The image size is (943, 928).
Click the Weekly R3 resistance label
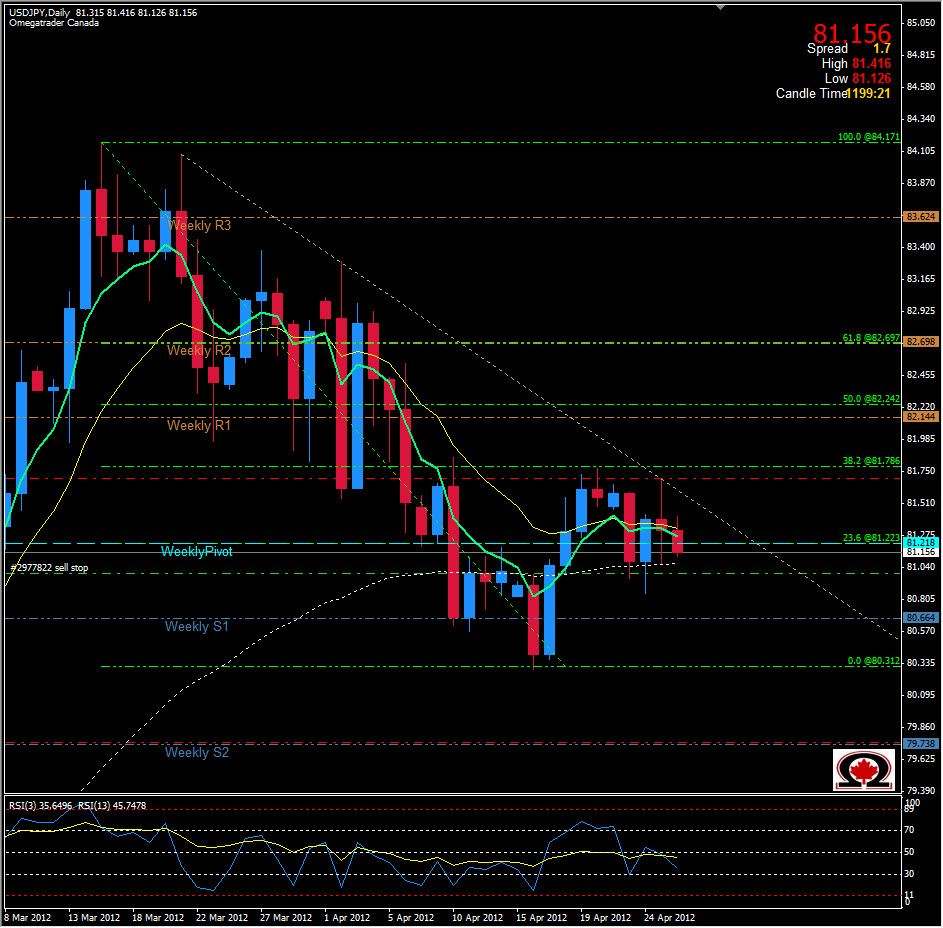click(198, 226)
